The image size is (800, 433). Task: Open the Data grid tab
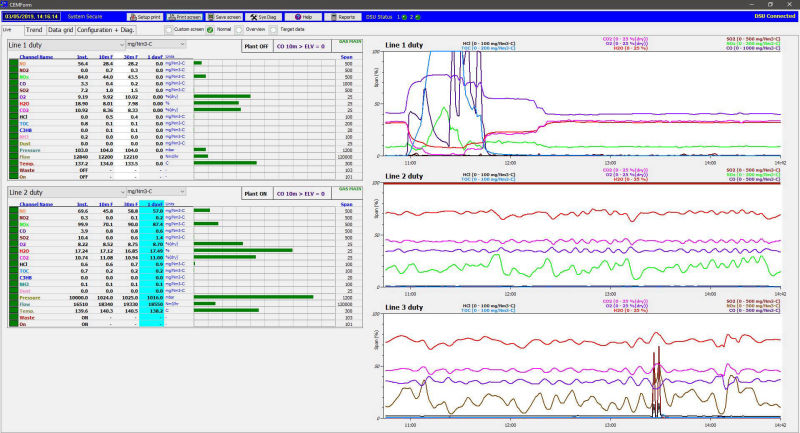pos(61,30)
